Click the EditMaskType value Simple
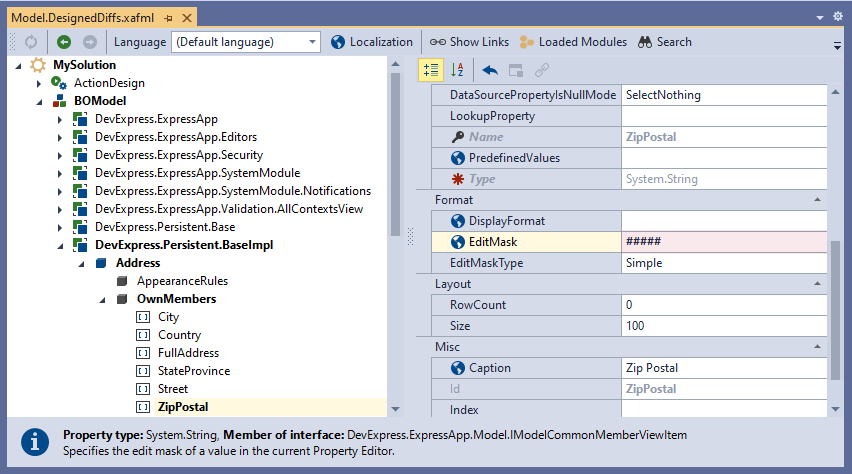 724,263
